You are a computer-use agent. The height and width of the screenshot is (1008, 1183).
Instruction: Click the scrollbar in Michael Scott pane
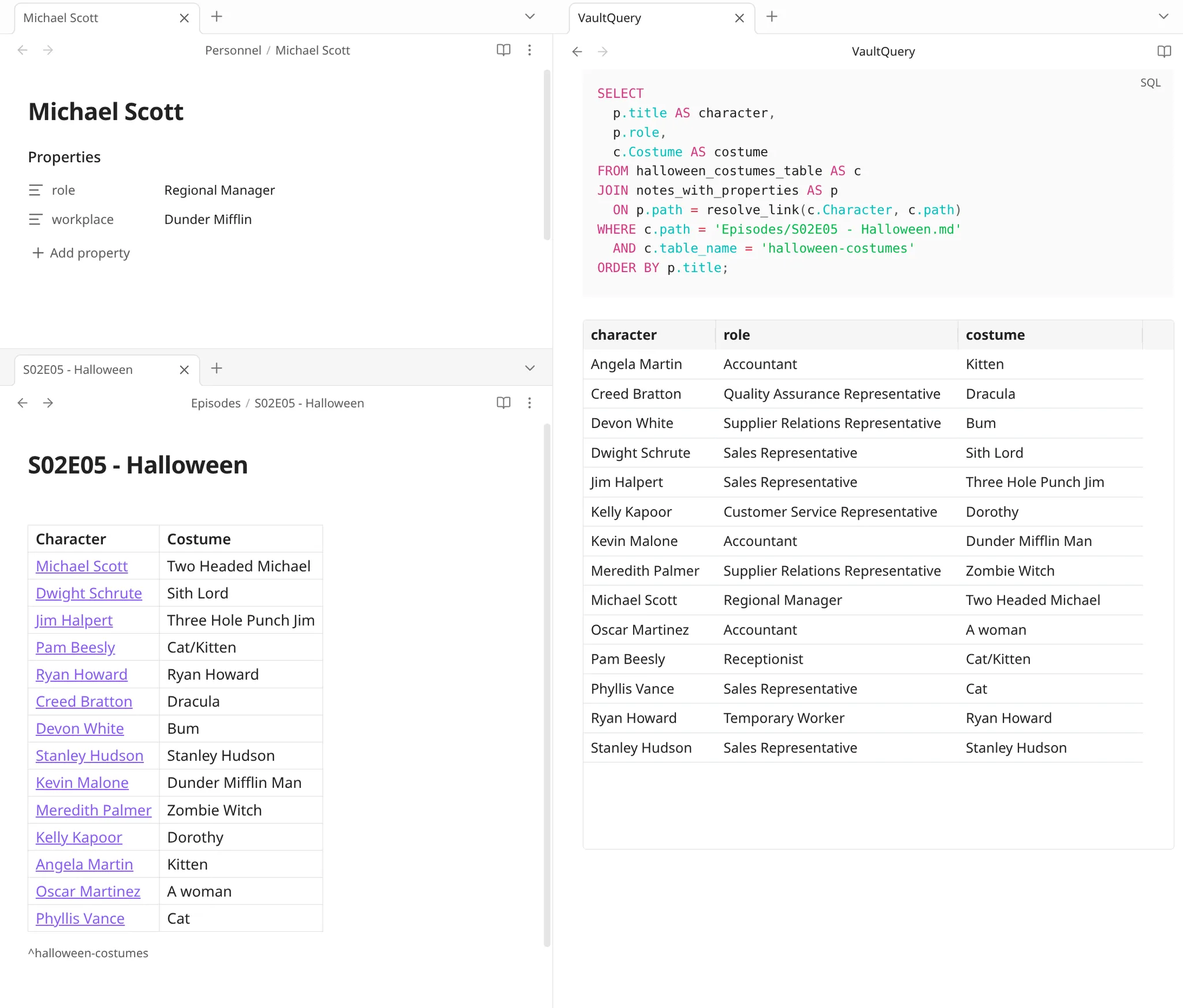click(546, 155)
